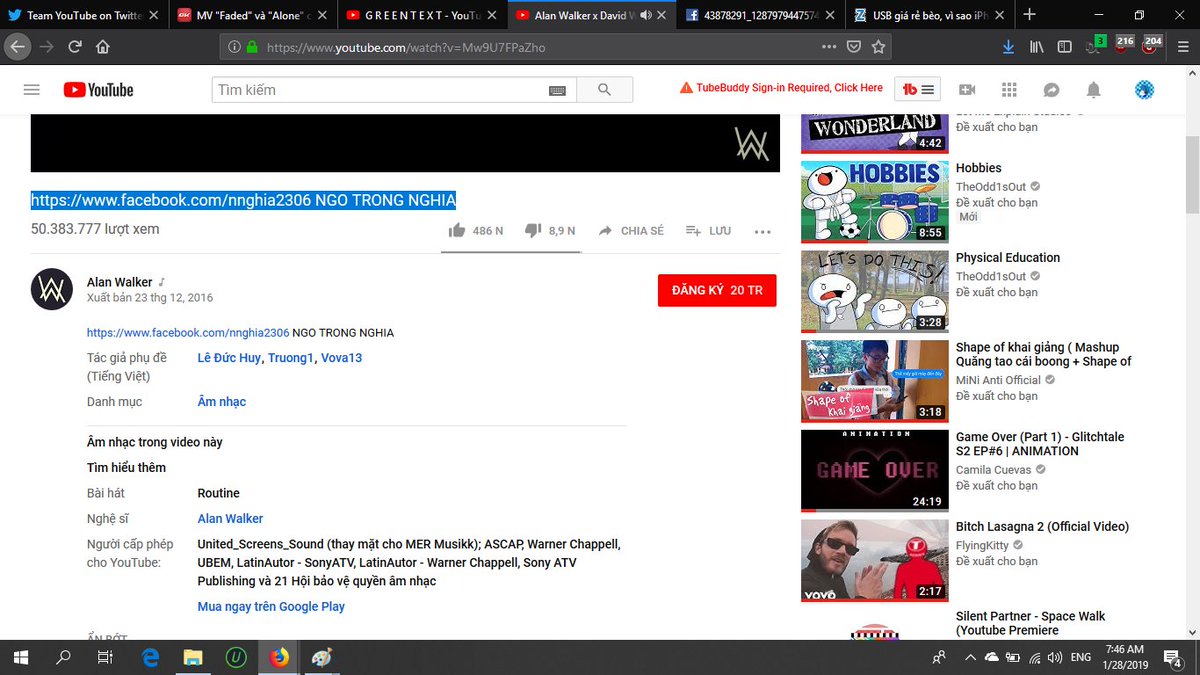The height and width of the screenshot is (675, 1200).
Task: Open Vova13 subtitle author link
Action: tap(341, 357)
